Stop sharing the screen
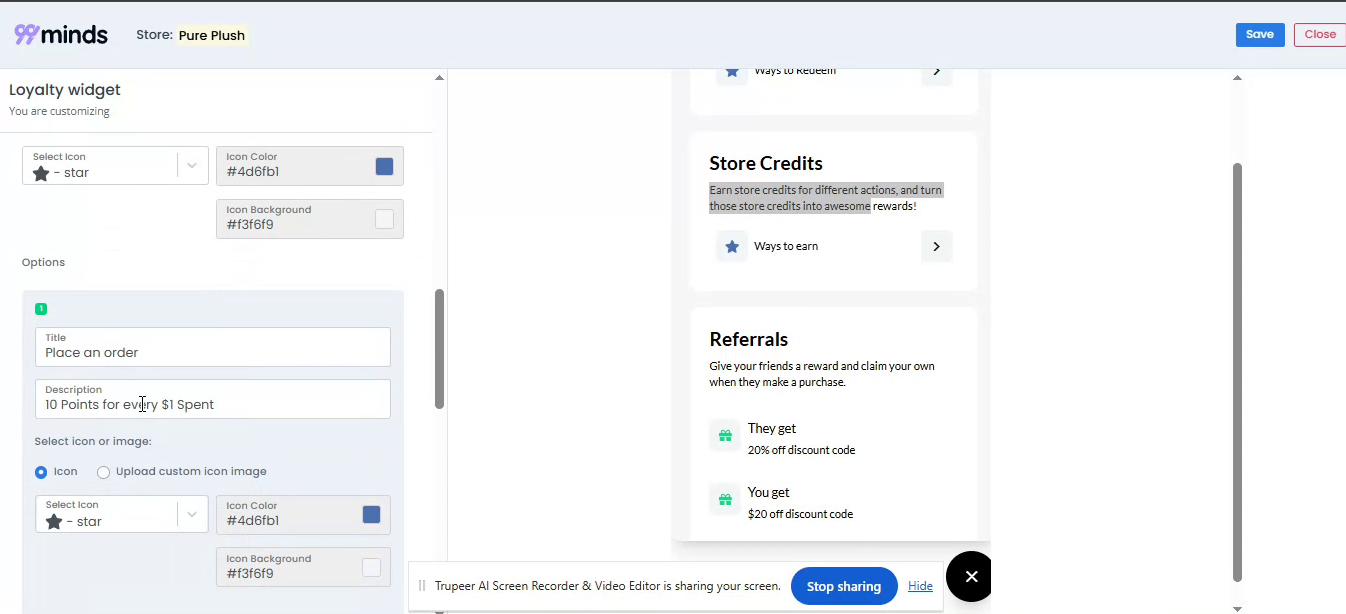Image resolution: width=1346 pixels, height=614 pixels. [x=844, y=586]
